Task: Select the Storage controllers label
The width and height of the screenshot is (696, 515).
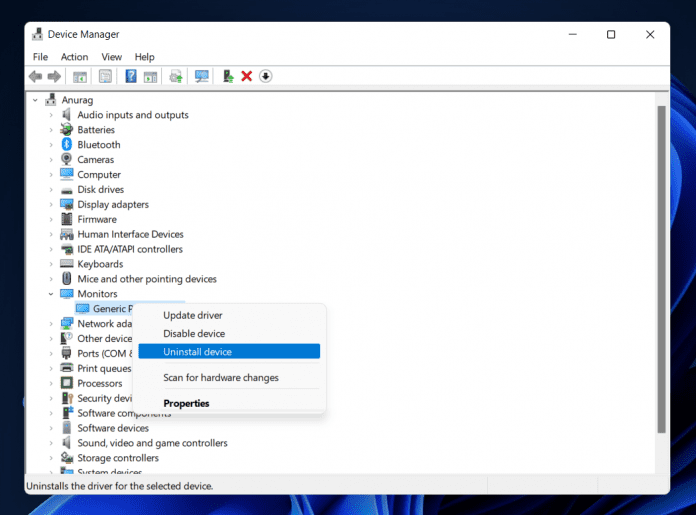Action: (118, 458)
